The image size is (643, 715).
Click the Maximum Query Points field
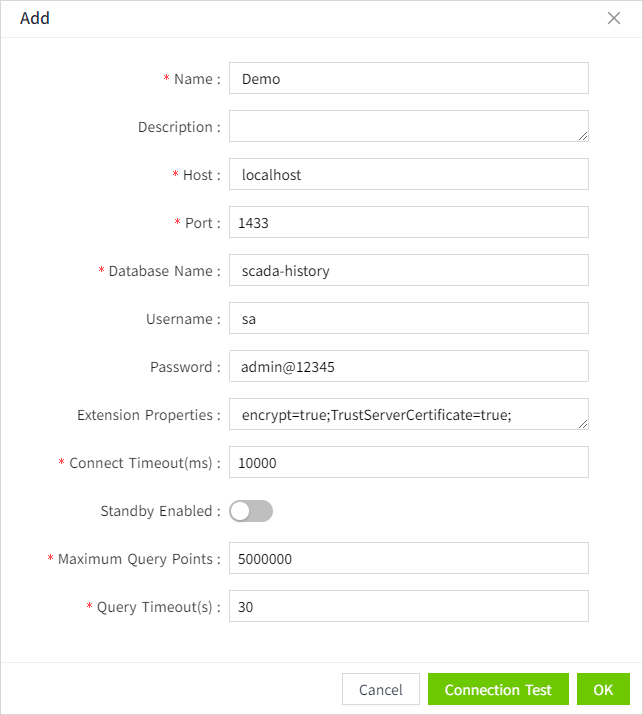(408, 559)
